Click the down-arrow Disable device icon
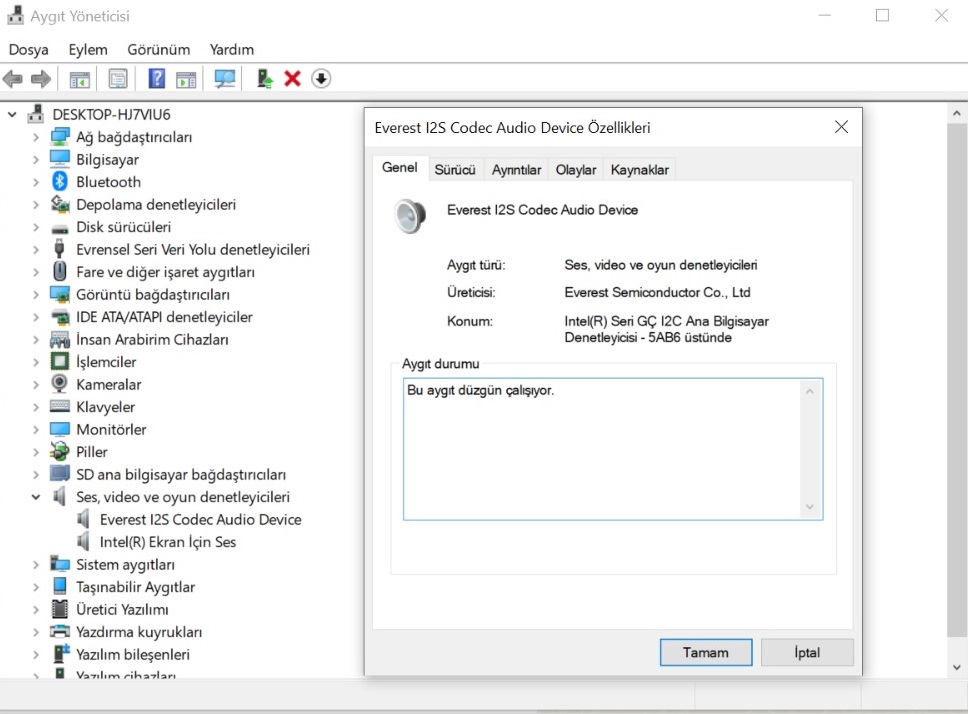 (321, 78)
